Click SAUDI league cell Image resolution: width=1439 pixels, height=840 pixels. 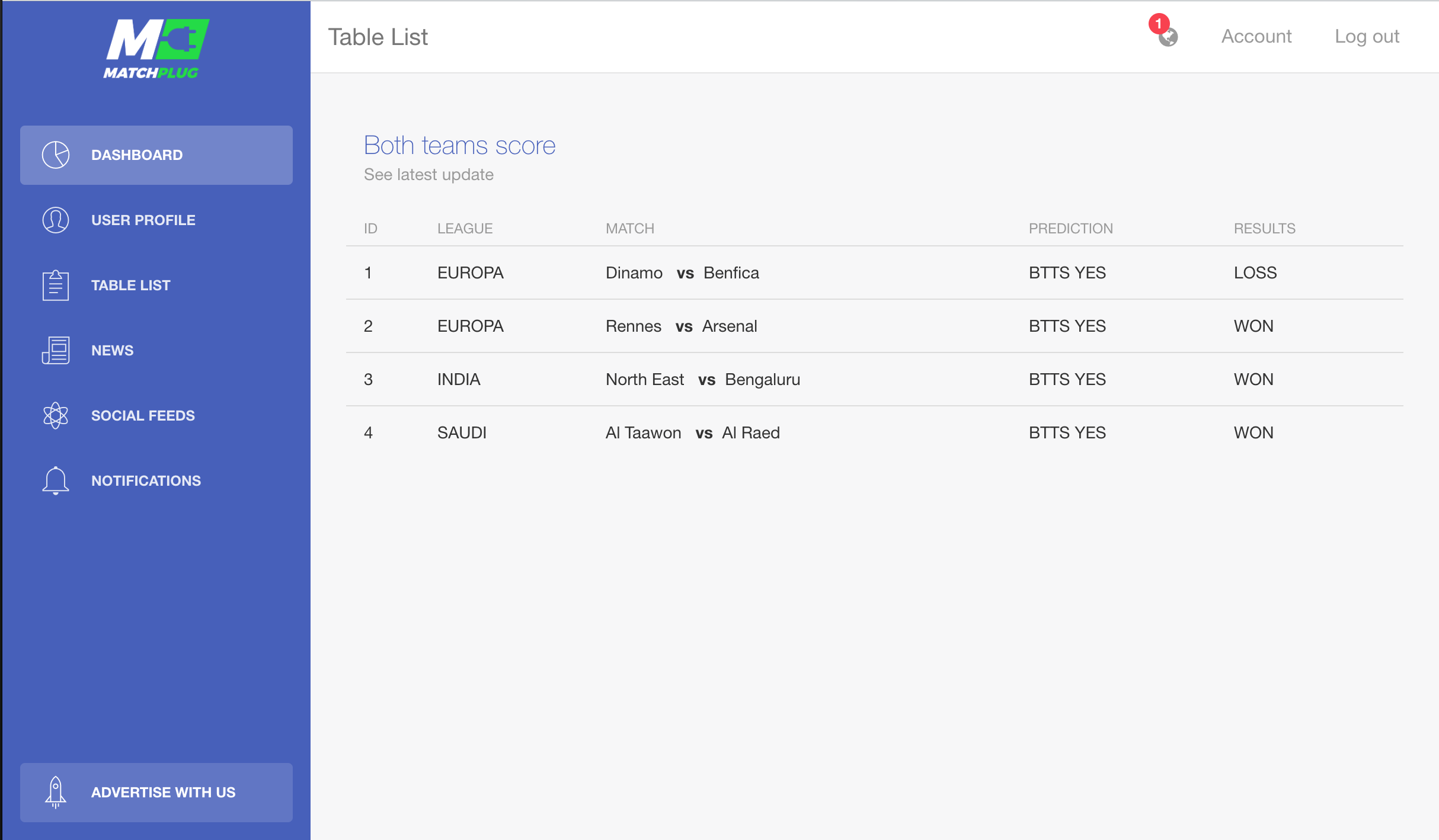(x=462, y=433)
